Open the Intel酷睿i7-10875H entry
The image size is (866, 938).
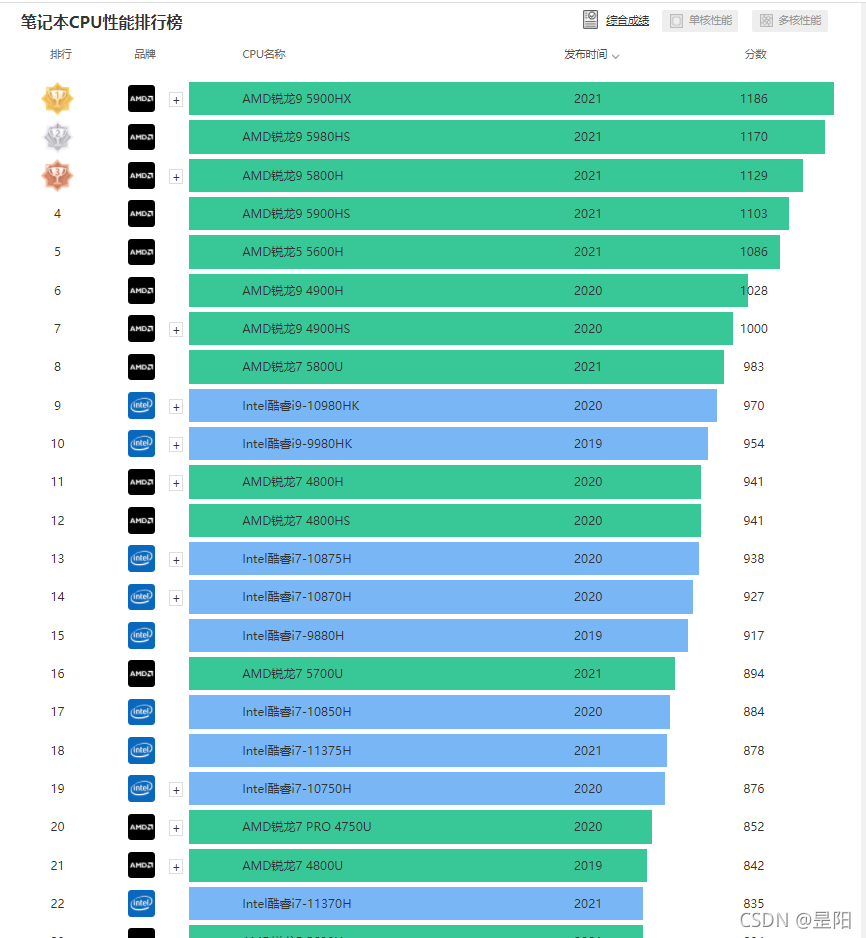pos(297,559)
